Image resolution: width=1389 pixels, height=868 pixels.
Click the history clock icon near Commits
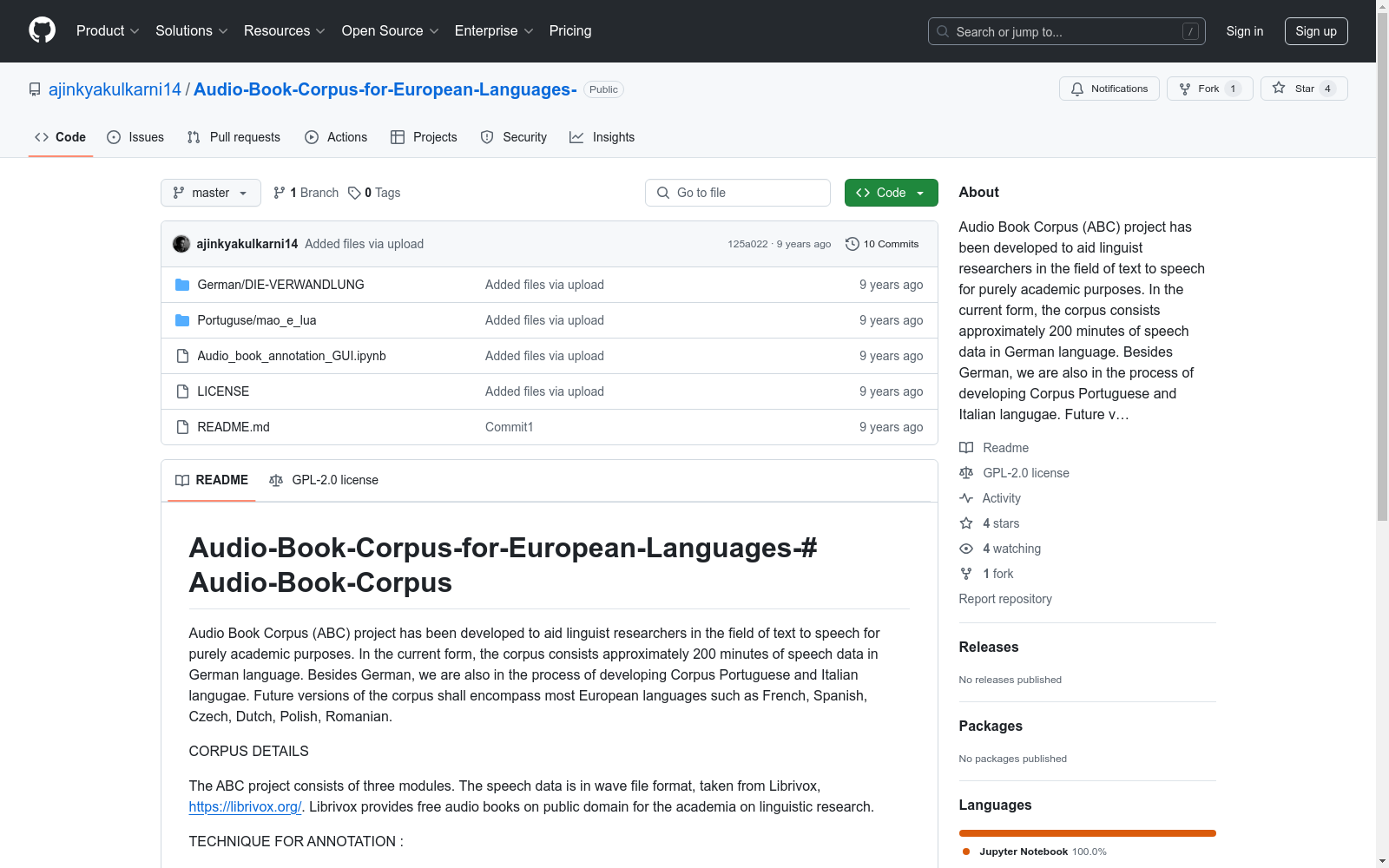pos(852,244)
